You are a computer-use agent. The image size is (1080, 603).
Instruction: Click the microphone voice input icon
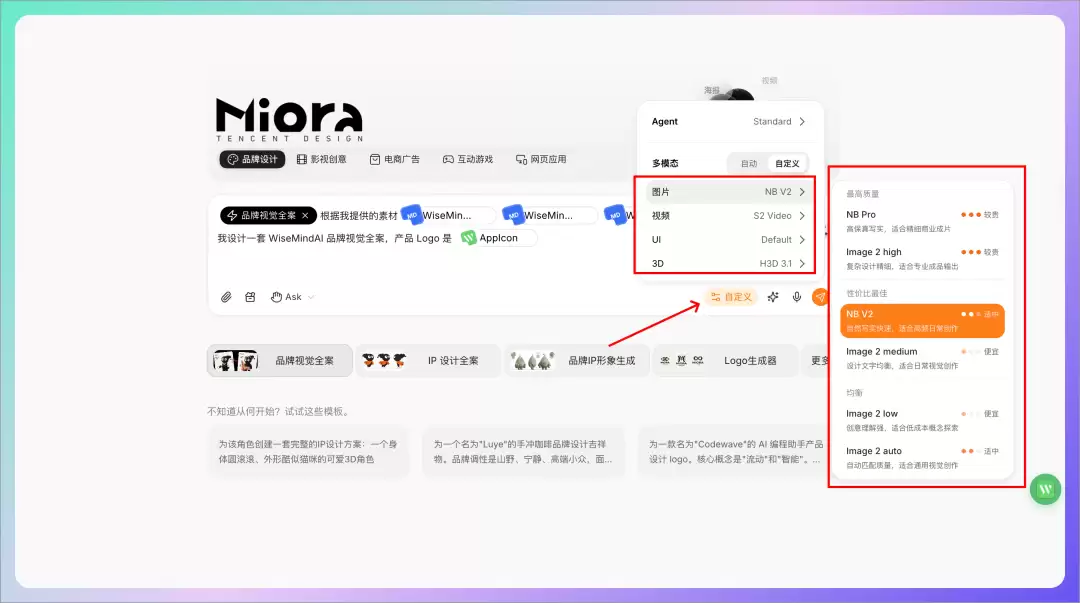[796, 297]
